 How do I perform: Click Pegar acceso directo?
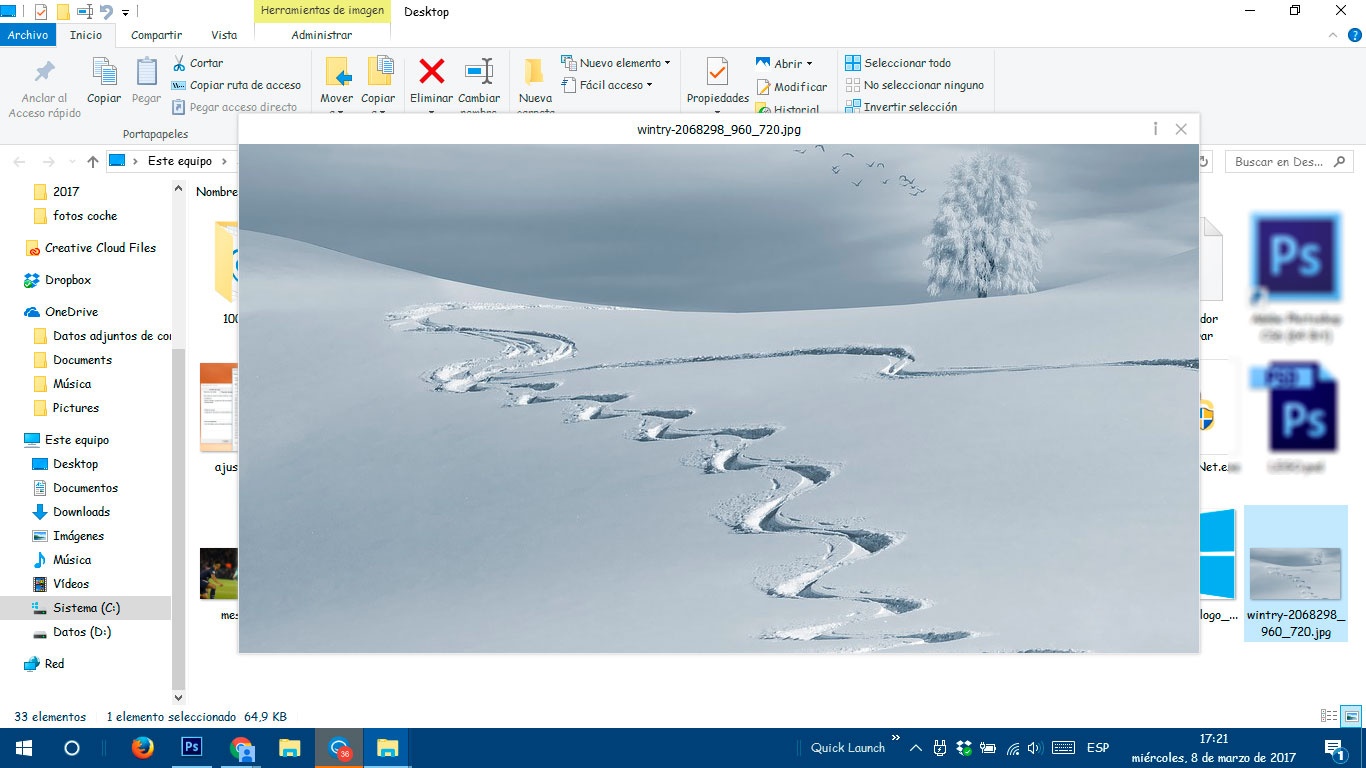pos(234,107)
